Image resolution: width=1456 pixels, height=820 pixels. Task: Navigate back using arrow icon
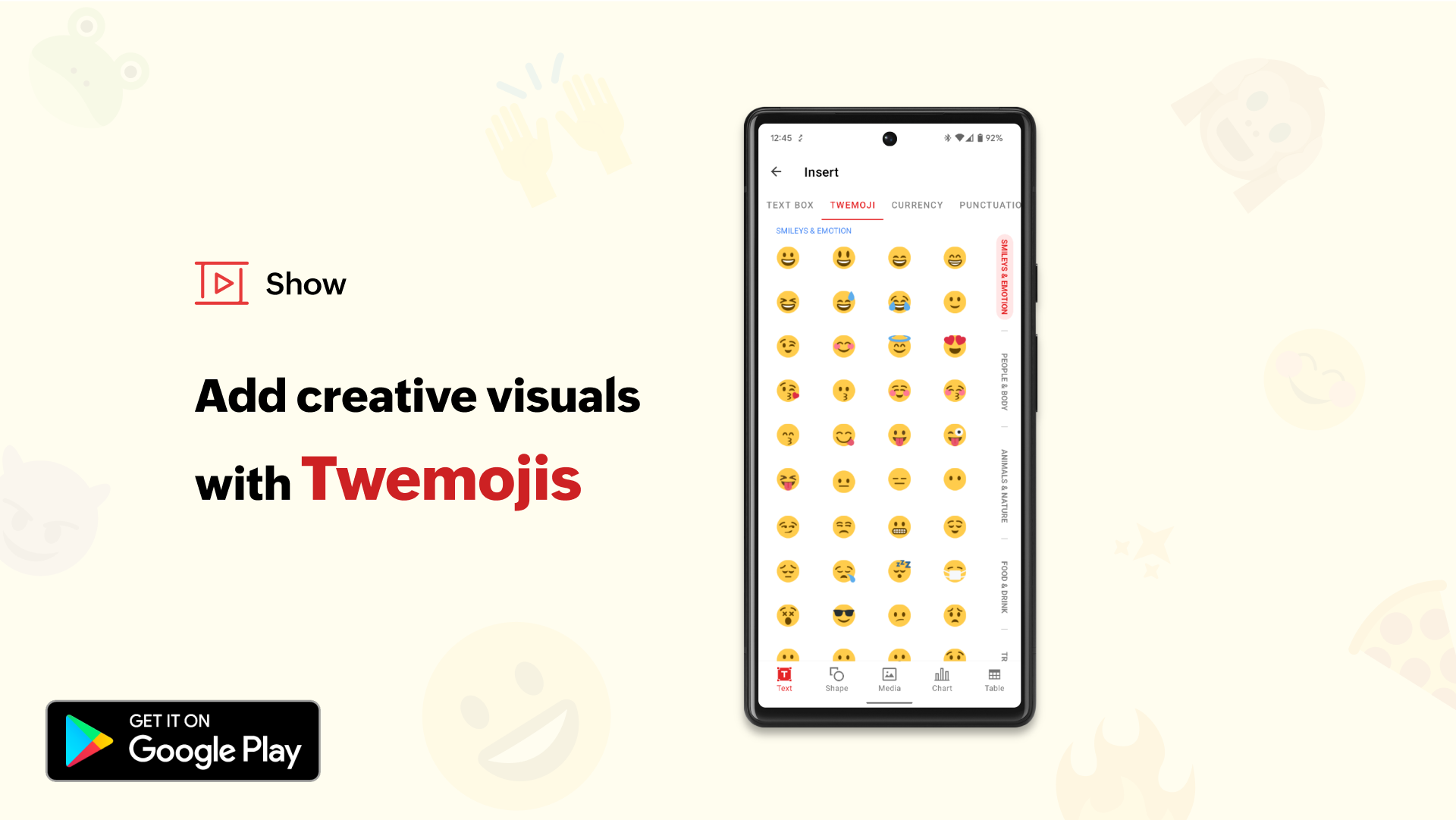[x=778, y=172]
